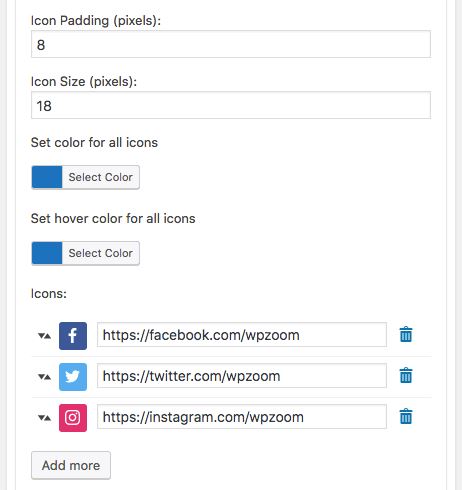Click the reorder arrows beside Instagram row
This screenshot has height=490, width=462.
click(44, 418)
